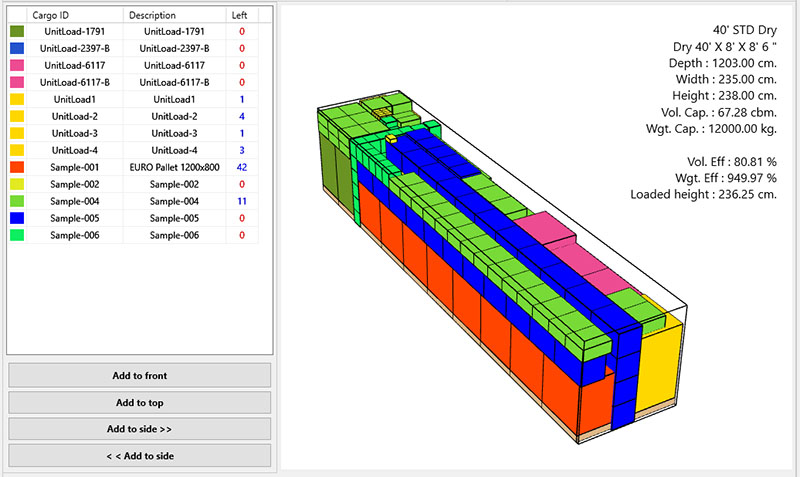Select the UnitLoad-2397-B blue color swatch
The height and width of the screenshot is (477, 800).
tap(17, 48)
